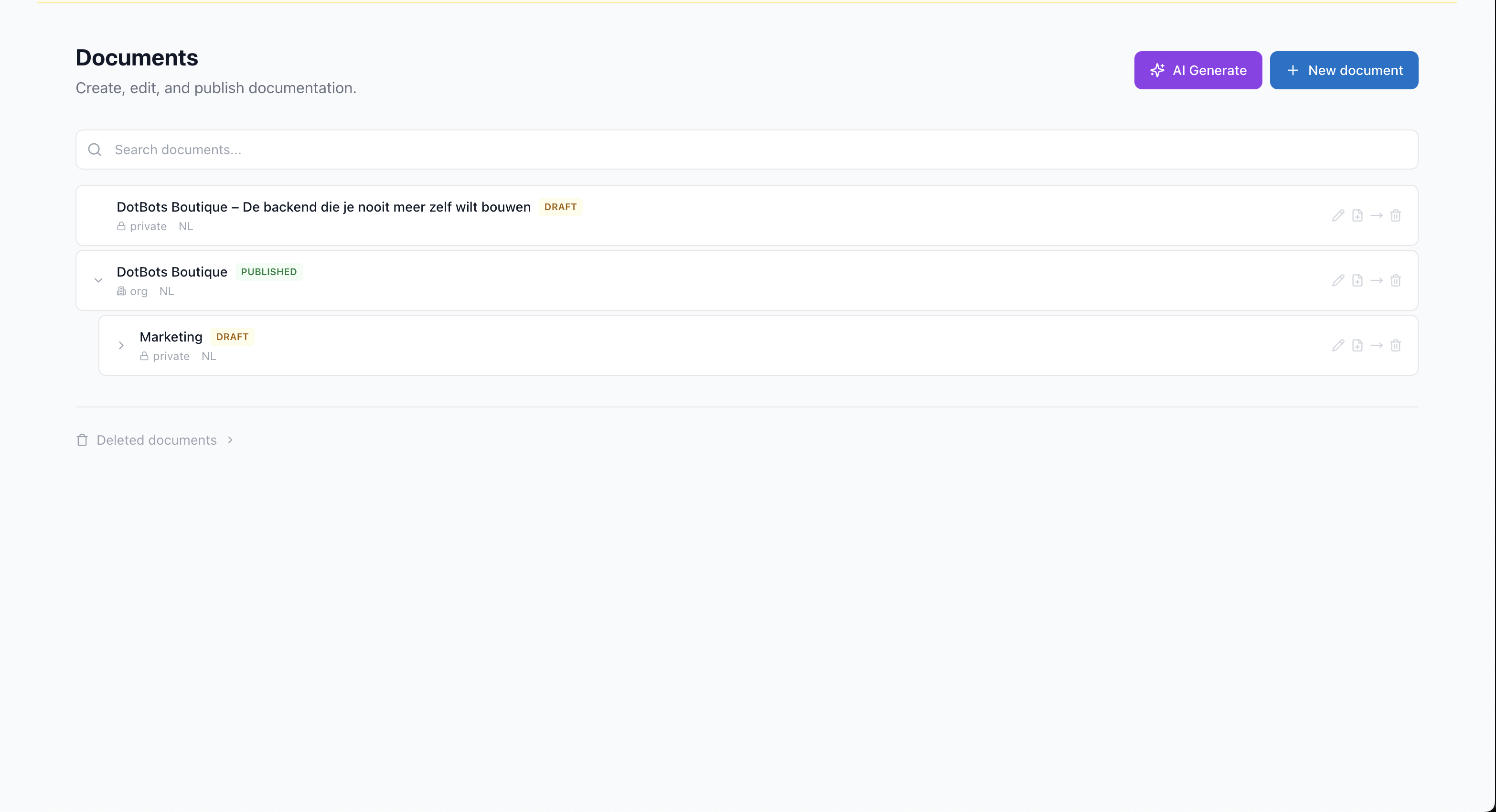Create a New document

point(1344,70)
